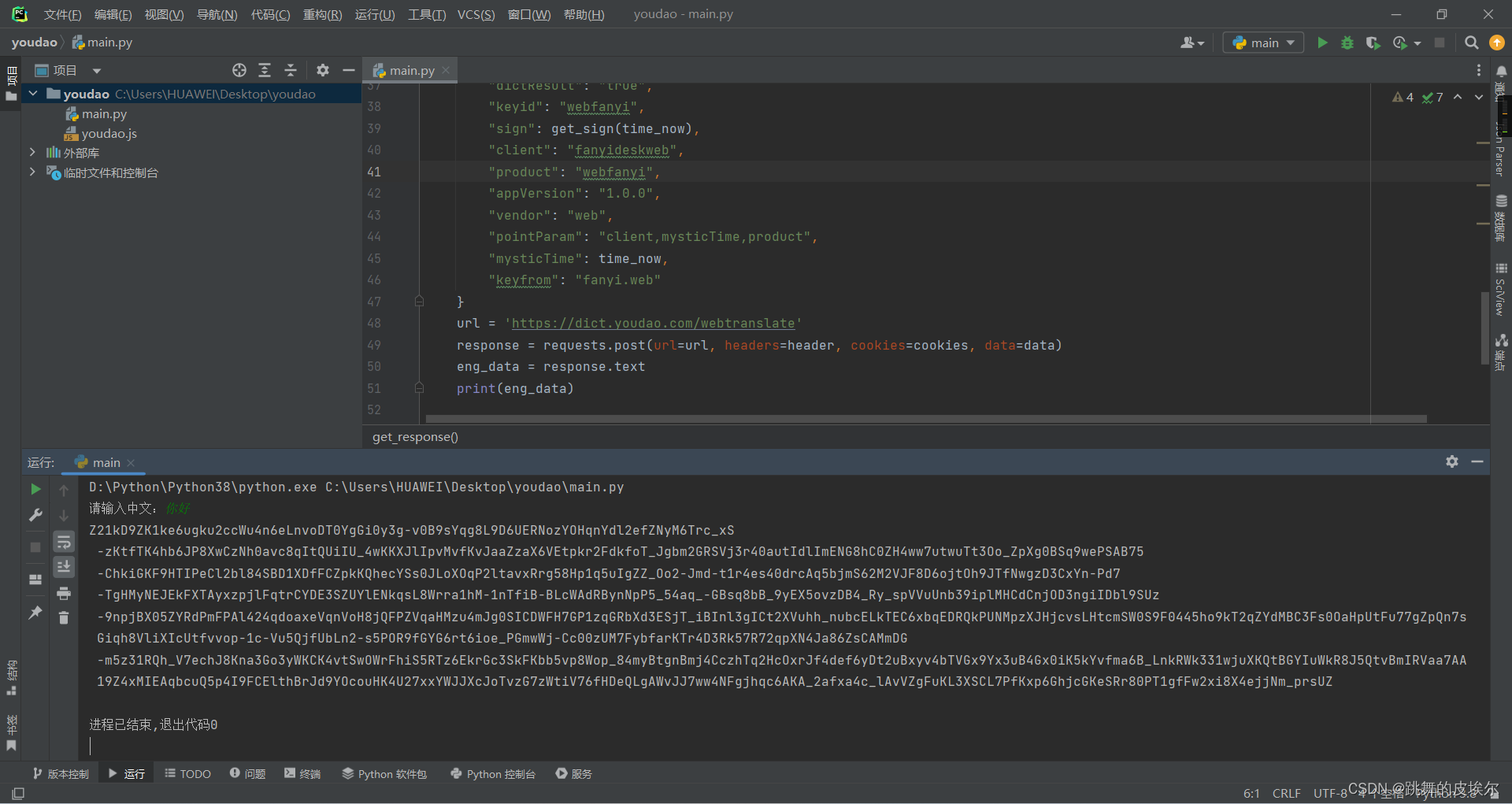
Task: Open the Terminal bottom tab
Action: (302, 773)
